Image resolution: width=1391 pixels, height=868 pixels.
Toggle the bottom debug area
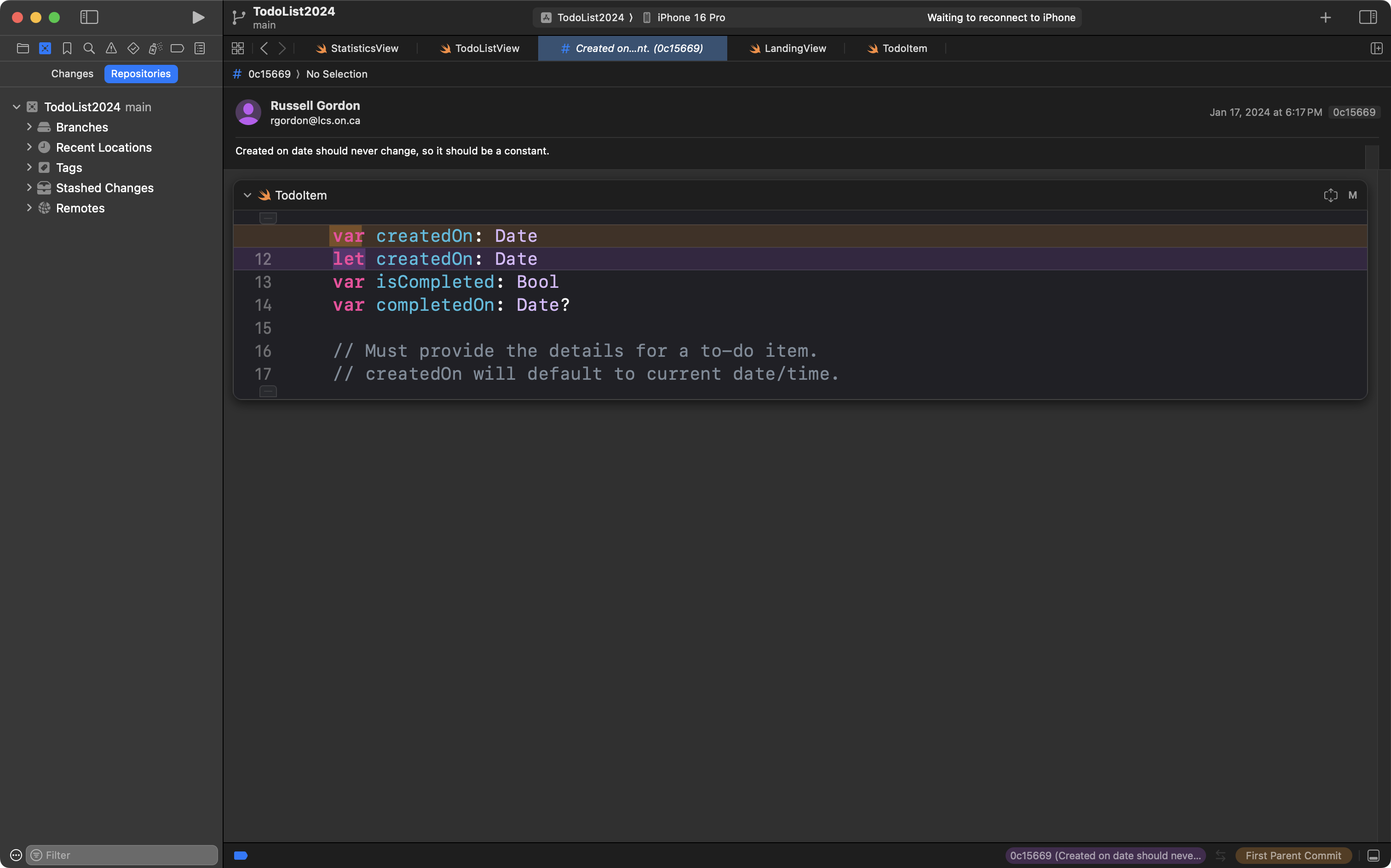click(x=1373, y=856)
